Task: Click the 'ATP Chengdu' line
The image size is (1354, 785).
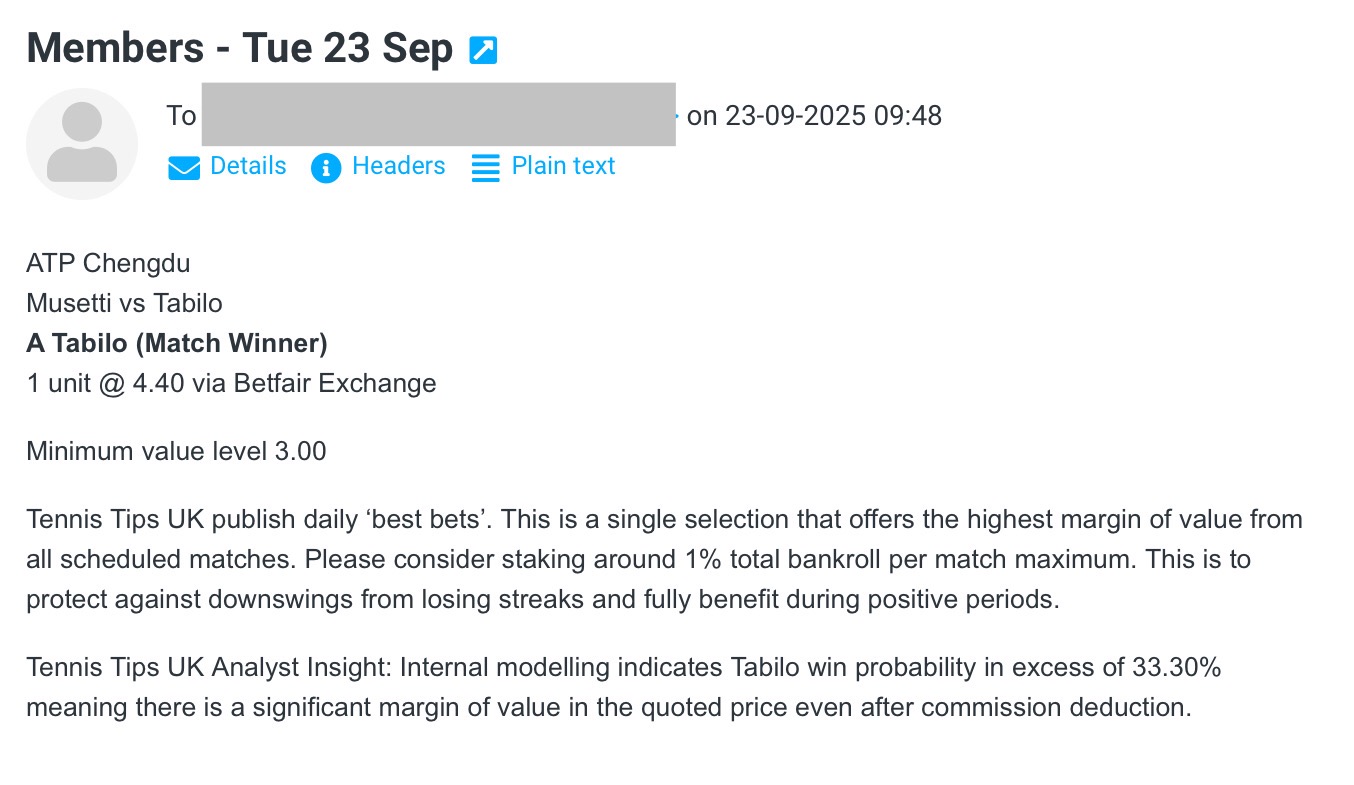Action: pyautogui.click(x=108, y=263)
